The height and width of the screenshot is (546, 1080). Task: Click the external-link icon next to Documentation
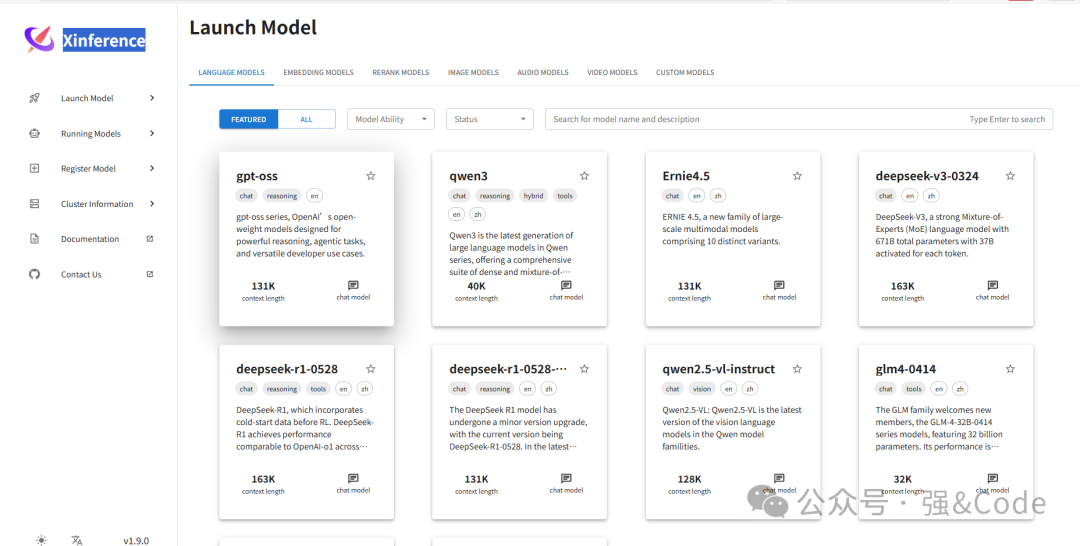(150, 238)
